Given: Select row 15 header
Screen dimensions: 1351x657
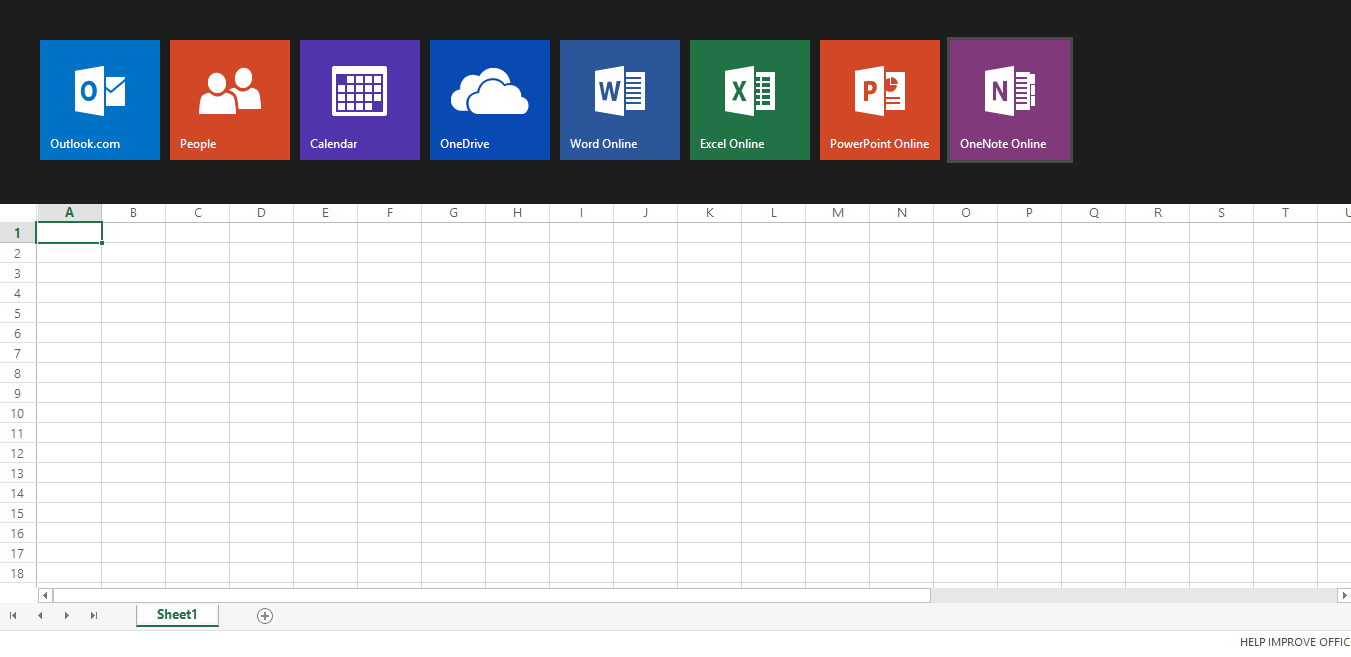Looking at the screenshot, I should [x=18, y=513].
